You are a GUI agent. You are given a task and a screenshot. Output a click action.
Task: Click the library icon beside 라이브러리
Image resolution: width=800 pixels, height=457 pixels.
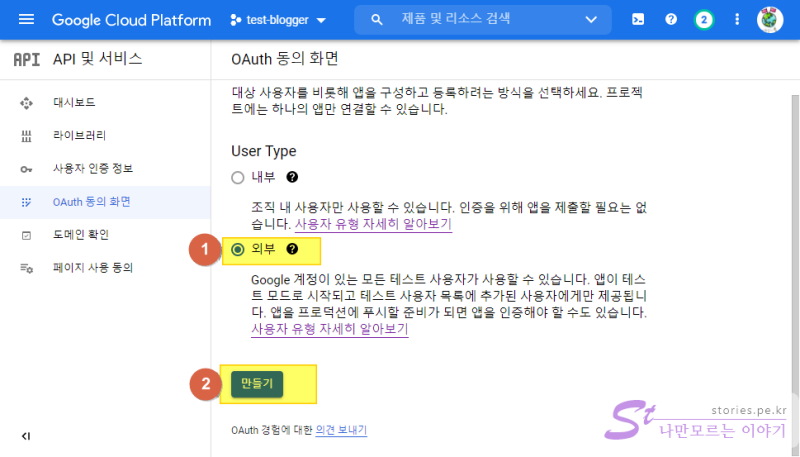[x=26, y=136]
